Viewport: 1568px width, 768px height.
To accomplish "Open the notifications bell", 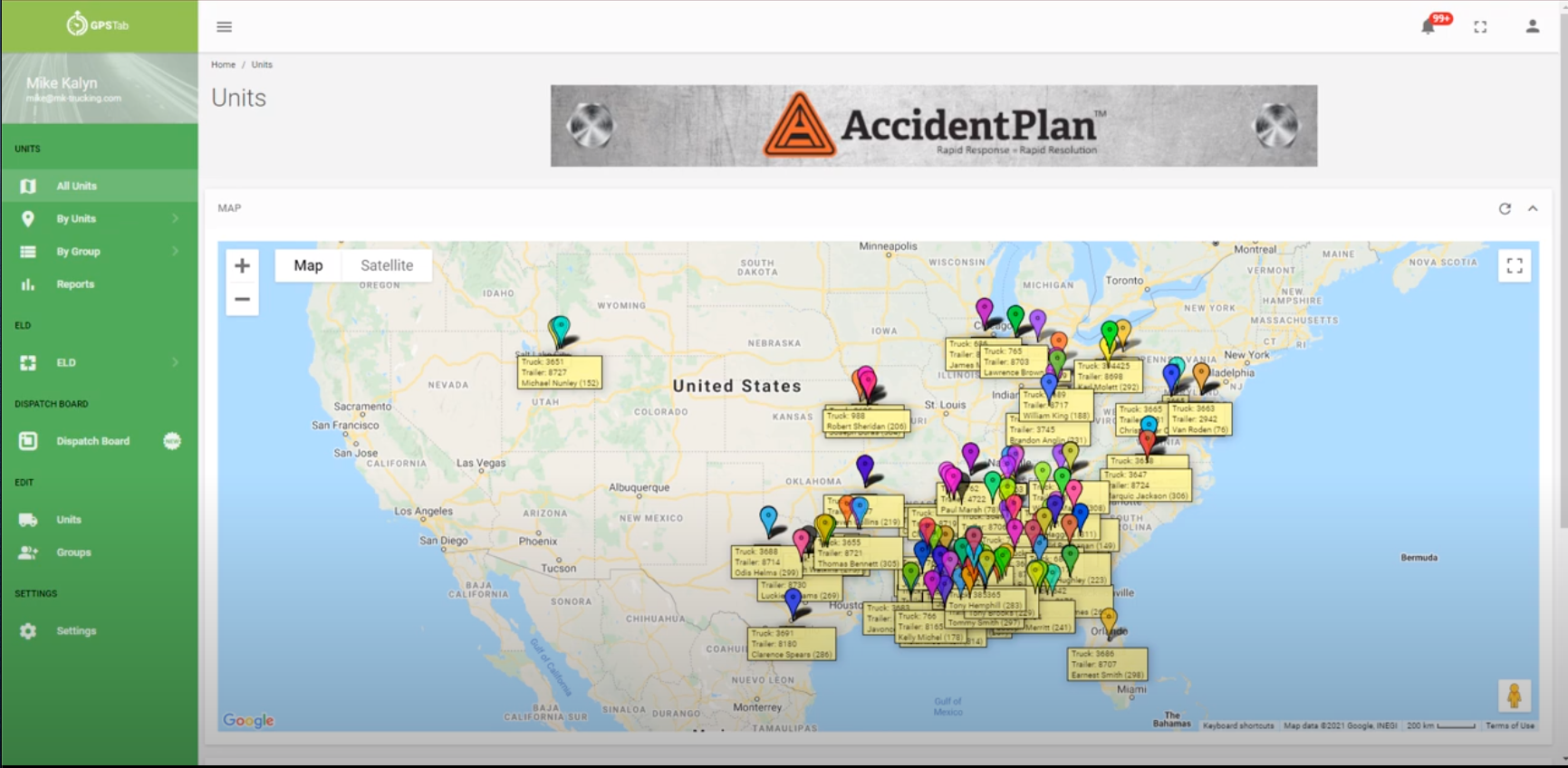I will [1429, 26].
